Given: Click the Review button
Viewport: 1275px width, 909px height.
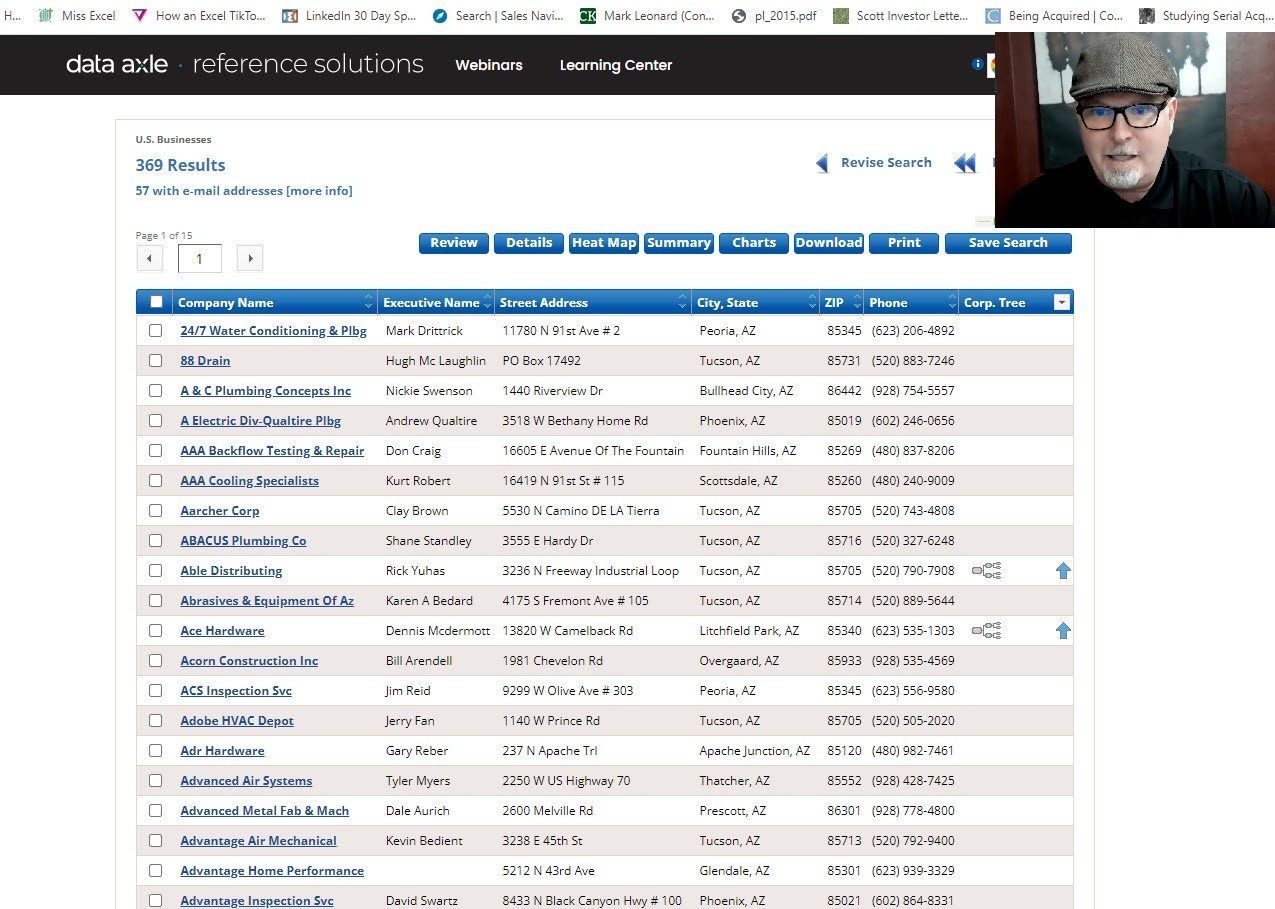Looking at the screenshot, I should tap(454, 243).
